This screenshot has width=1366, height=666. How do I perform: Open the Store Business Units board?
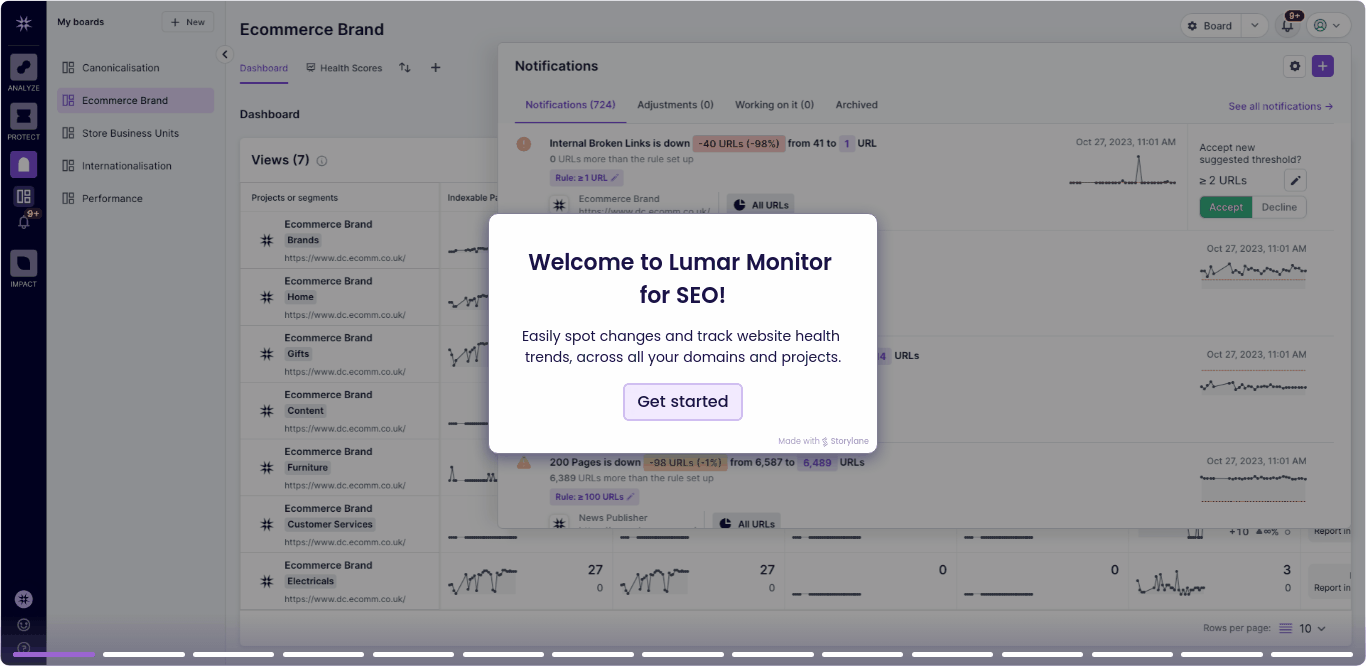135,133
